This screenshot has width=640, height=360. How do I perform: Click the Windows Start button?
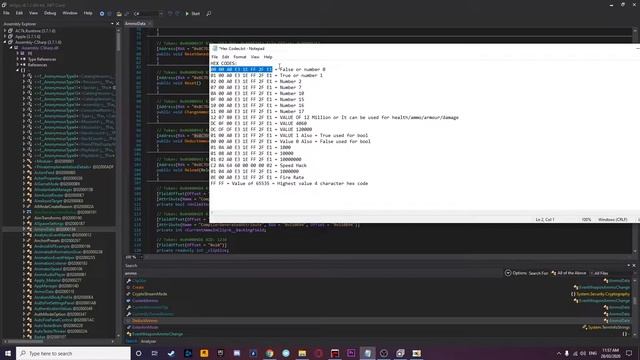click(x=8, y=353)
